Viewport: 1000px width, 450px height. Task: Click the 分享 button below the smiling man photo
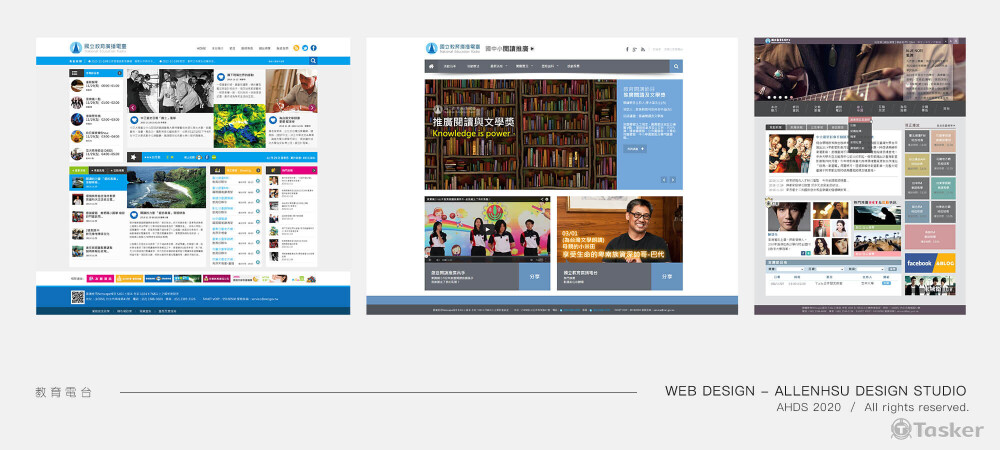(x=667, y=277)
